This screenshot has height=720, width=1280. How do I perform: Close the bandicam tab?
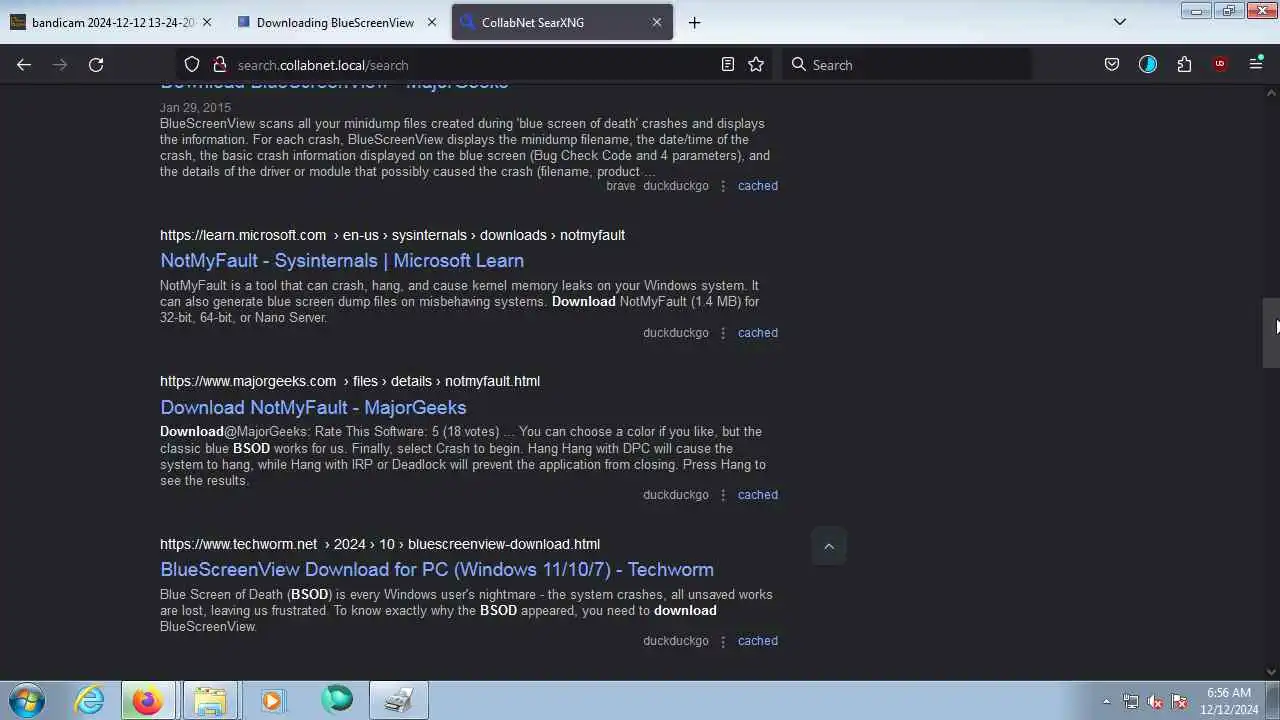207,22
